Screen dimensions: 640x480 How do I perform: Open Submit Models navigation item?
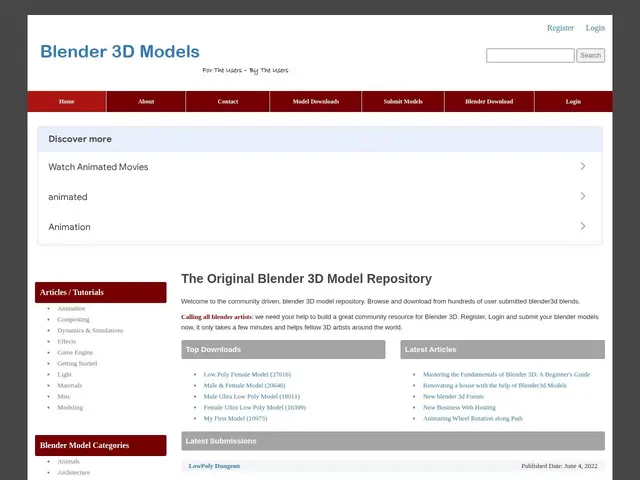(403, 102)
